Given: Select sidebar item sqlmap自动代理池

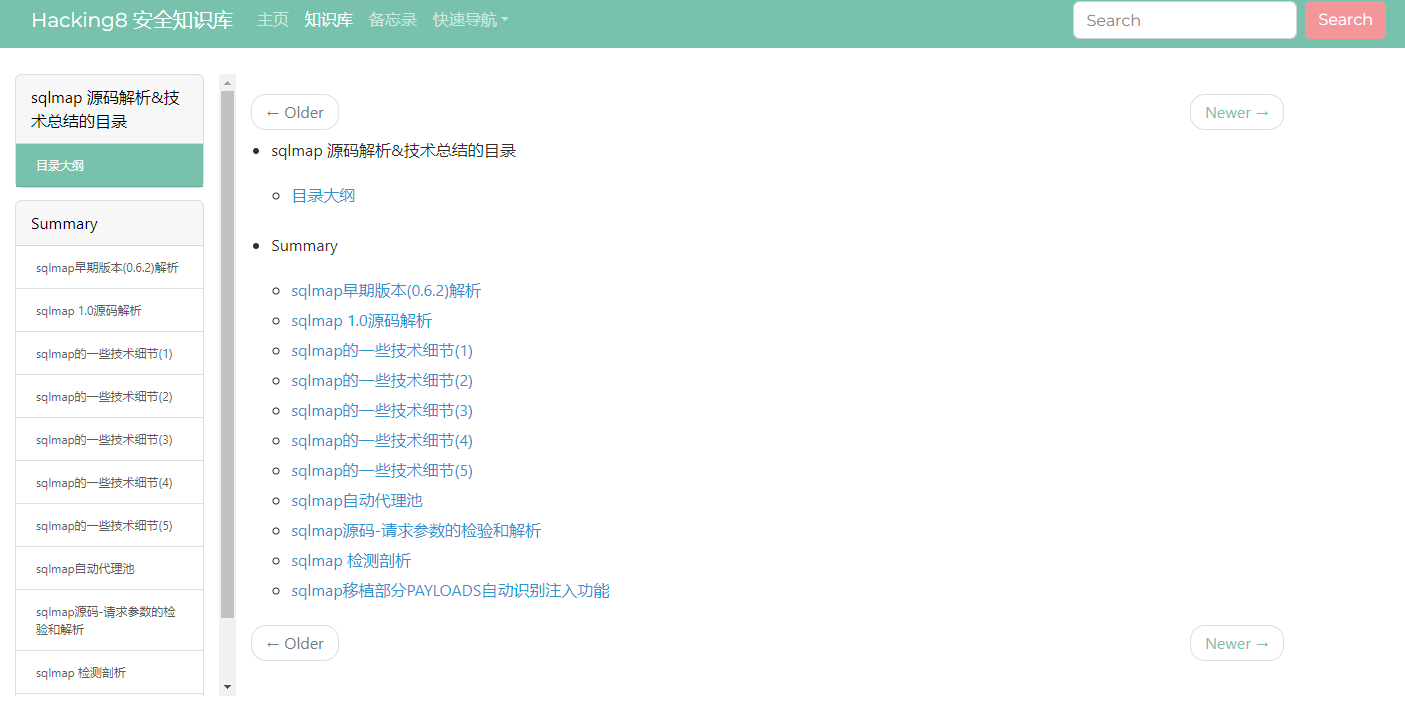Looking at the screenshot, I should pos(109,568).
